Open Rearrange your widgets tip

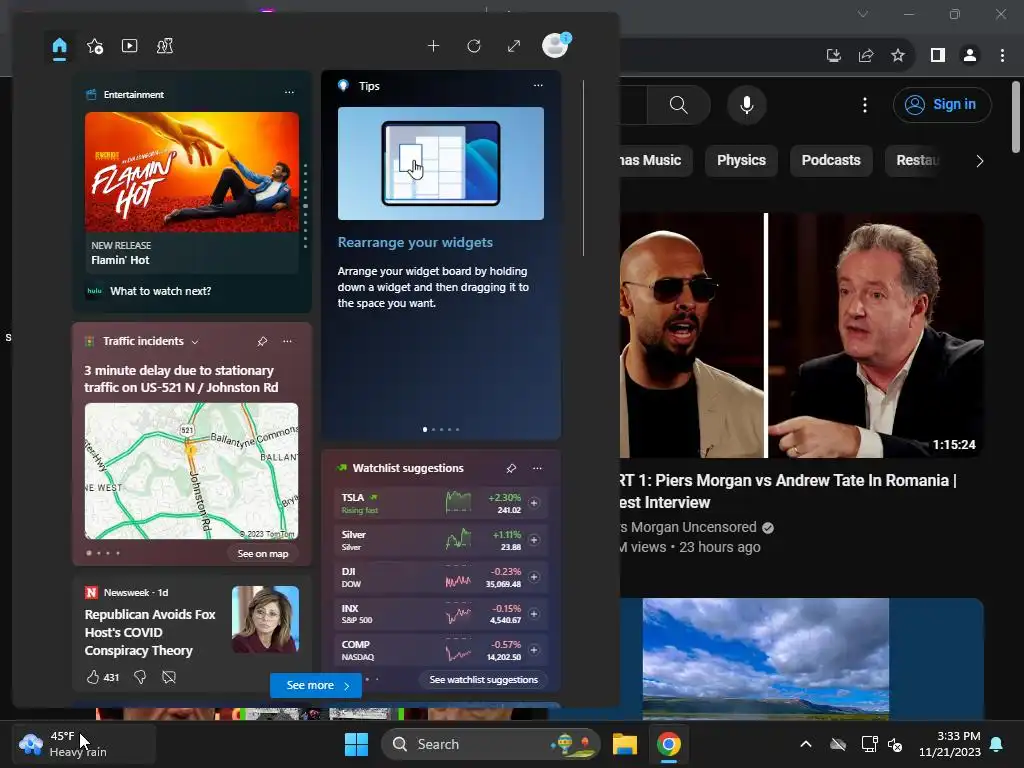415,242
